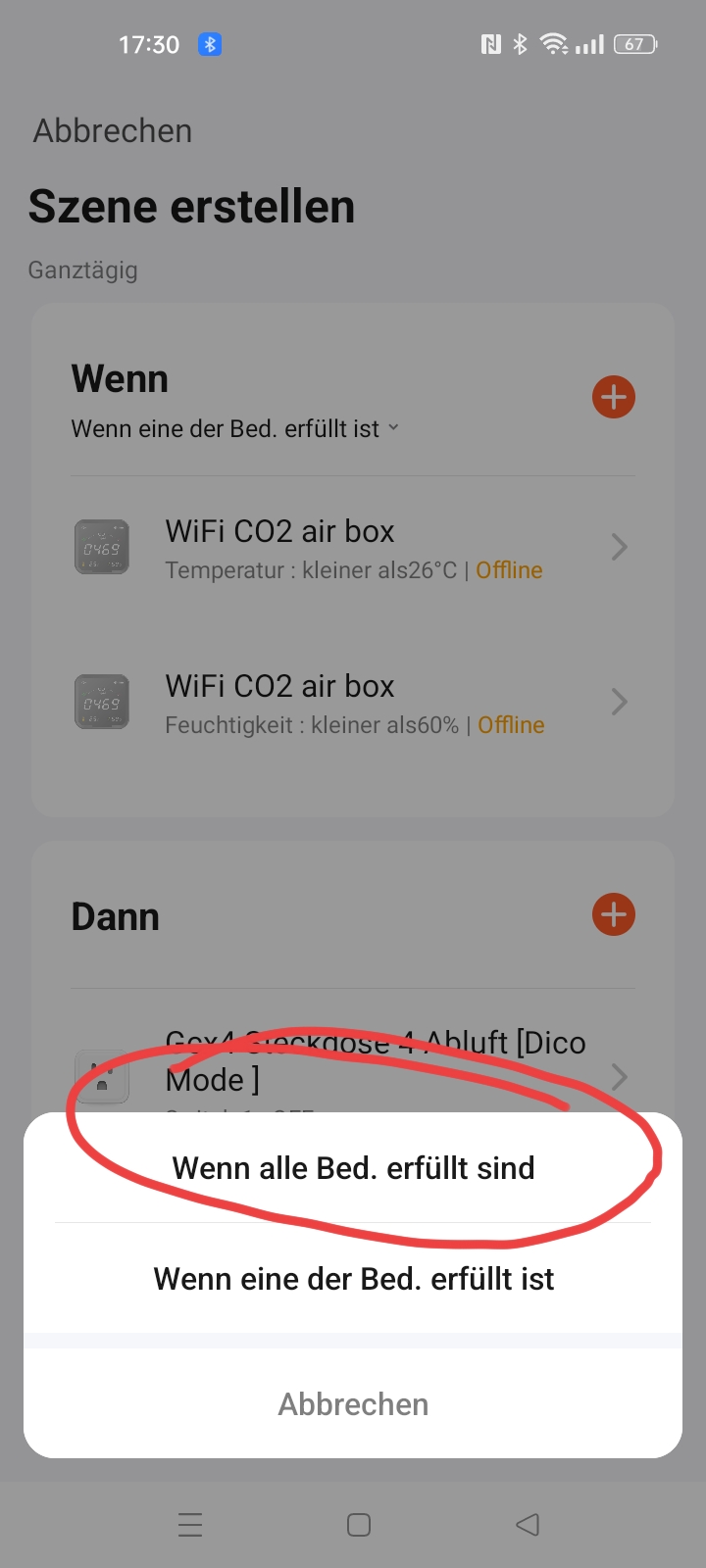Open chevron for Steckdose 4 Abluft action

click(619, 1077)
